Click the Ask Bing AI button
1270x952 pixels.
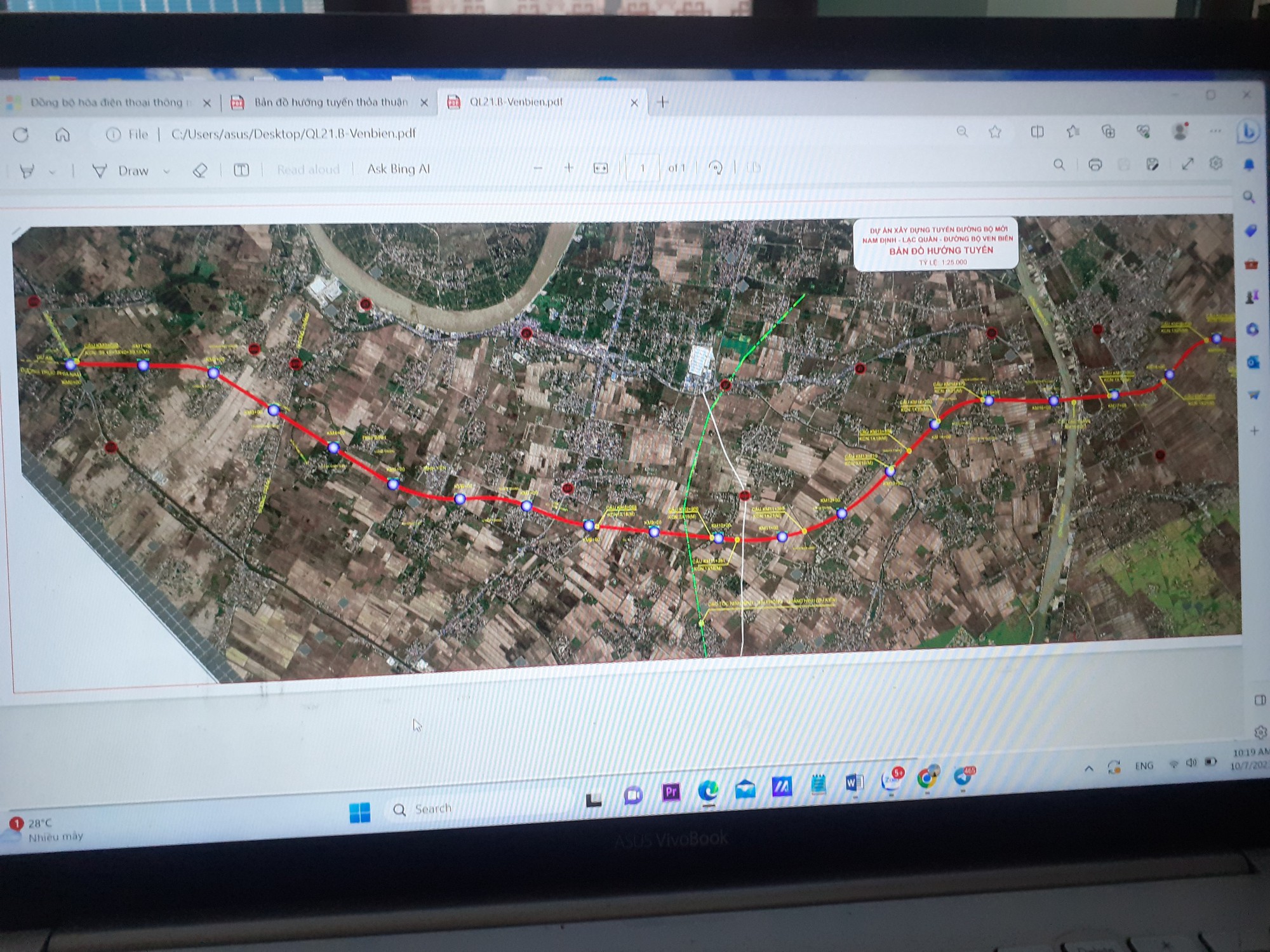(398, 169)
